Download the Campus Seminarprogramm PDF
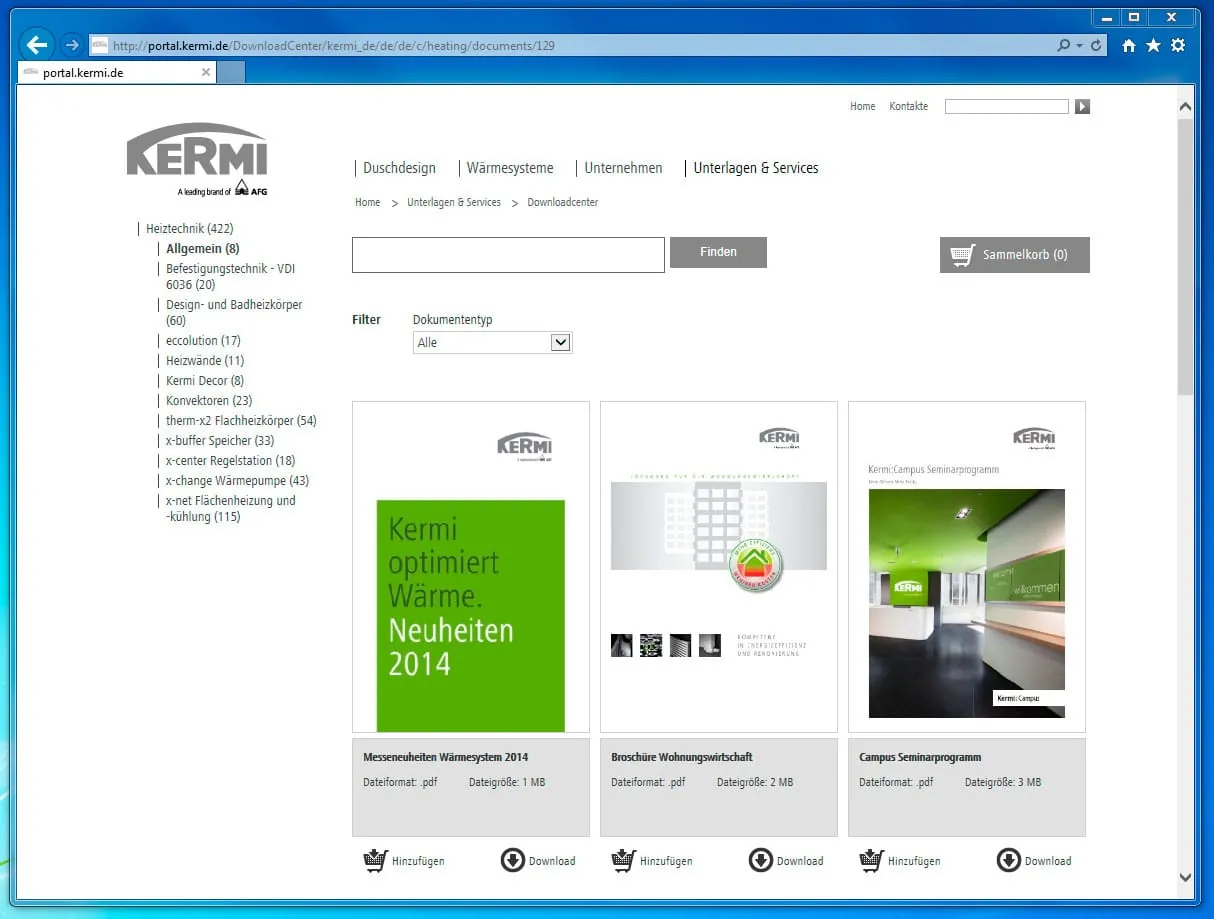This screenshot has width=1214, height=919. coord(1034,860)
